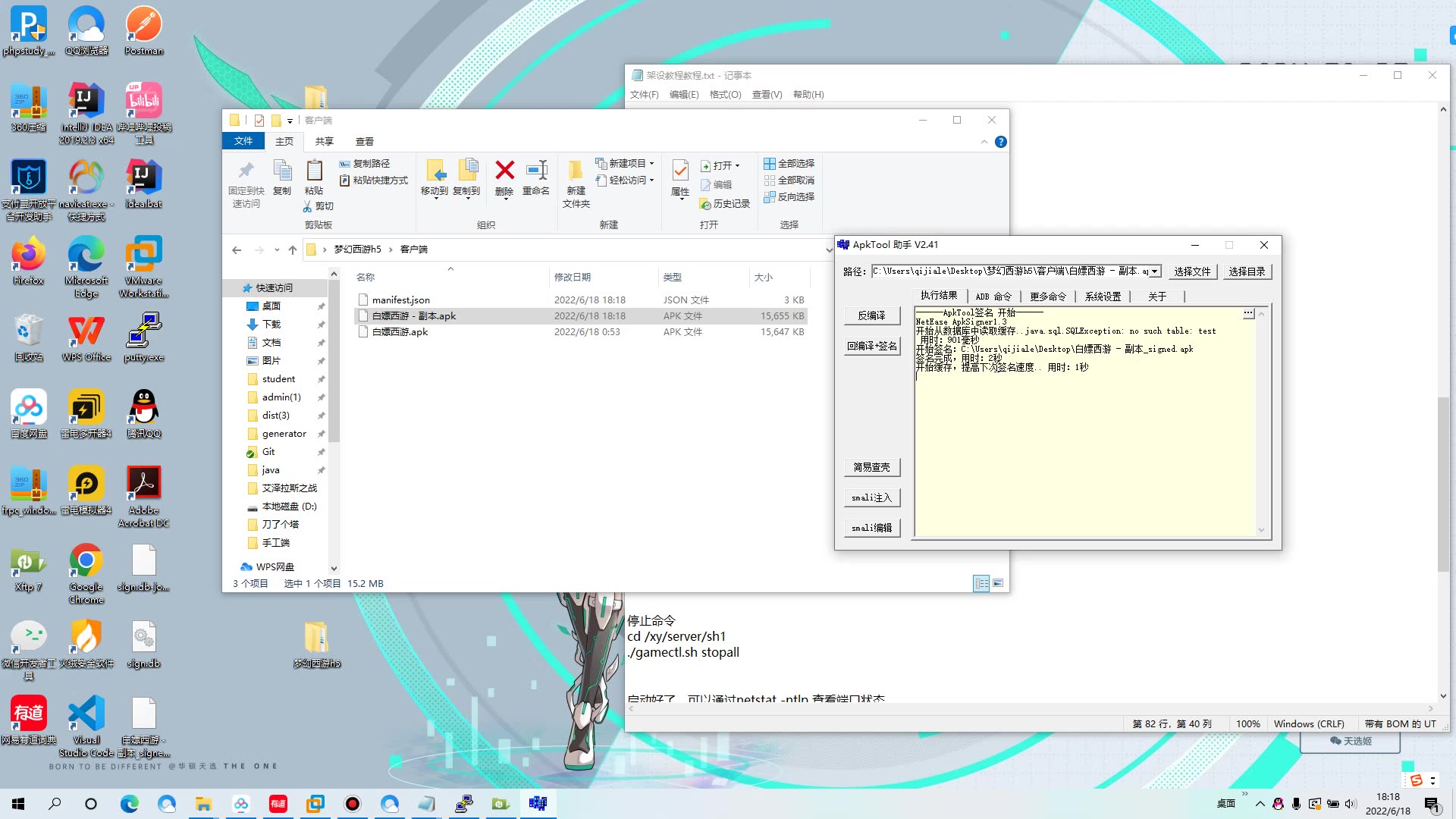
Task: Expand Open dropdown arrow in ribbon
Action: pyautogui.click(x=737, y=166)
